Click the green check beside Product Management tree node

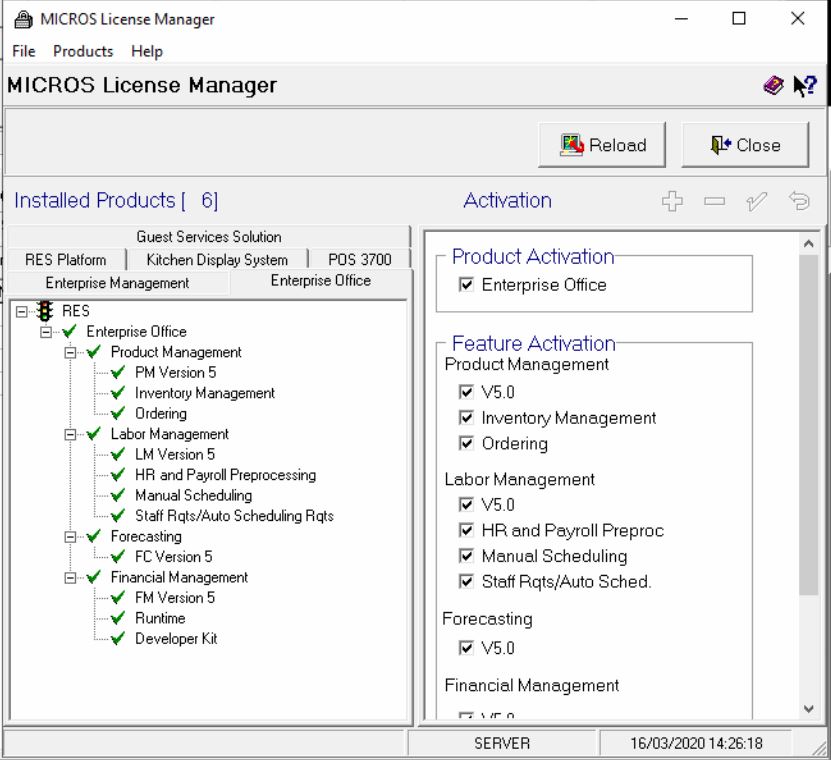tap(94, 352)
